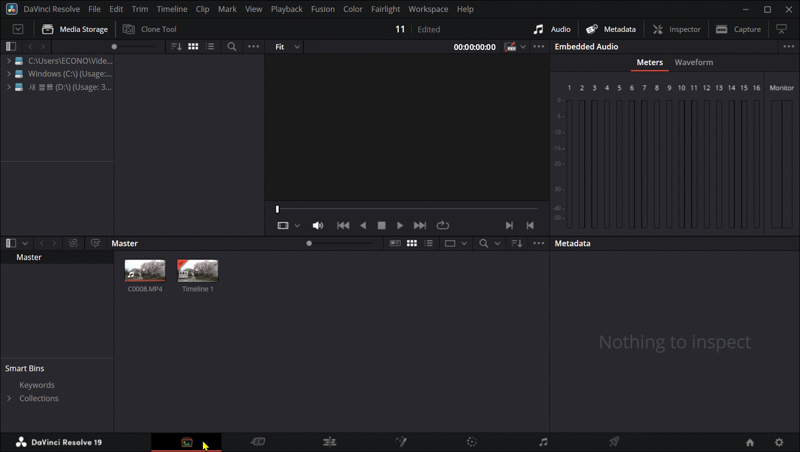Open the File menu
The height and width of the screenshot is (452, 800).
[x=94, y=9]
